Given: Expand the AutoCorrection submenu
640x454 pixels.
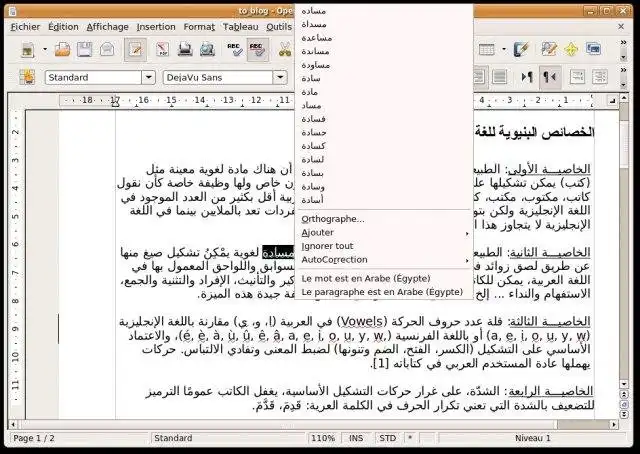Looking at the screenshot, I should [x=384, y=260].
